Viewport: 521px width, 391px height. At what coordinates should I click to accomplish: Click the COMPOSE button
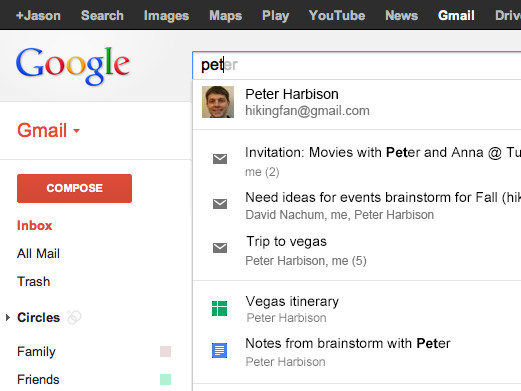74,188
